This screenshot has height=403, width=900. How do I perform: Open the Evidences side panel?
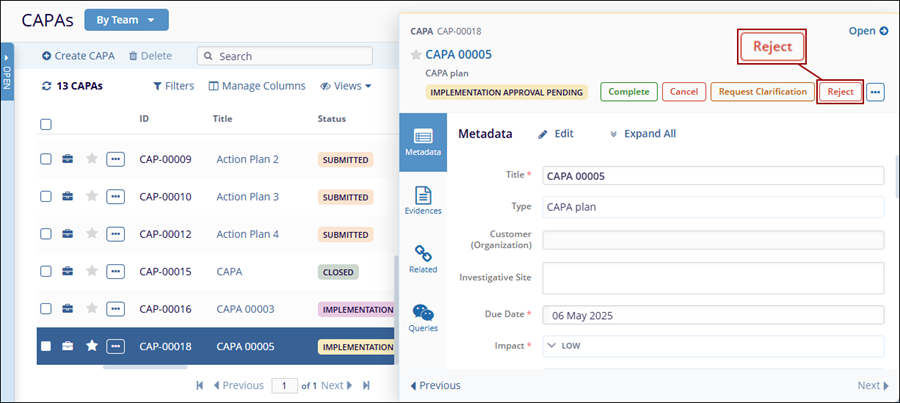(423, 200)
